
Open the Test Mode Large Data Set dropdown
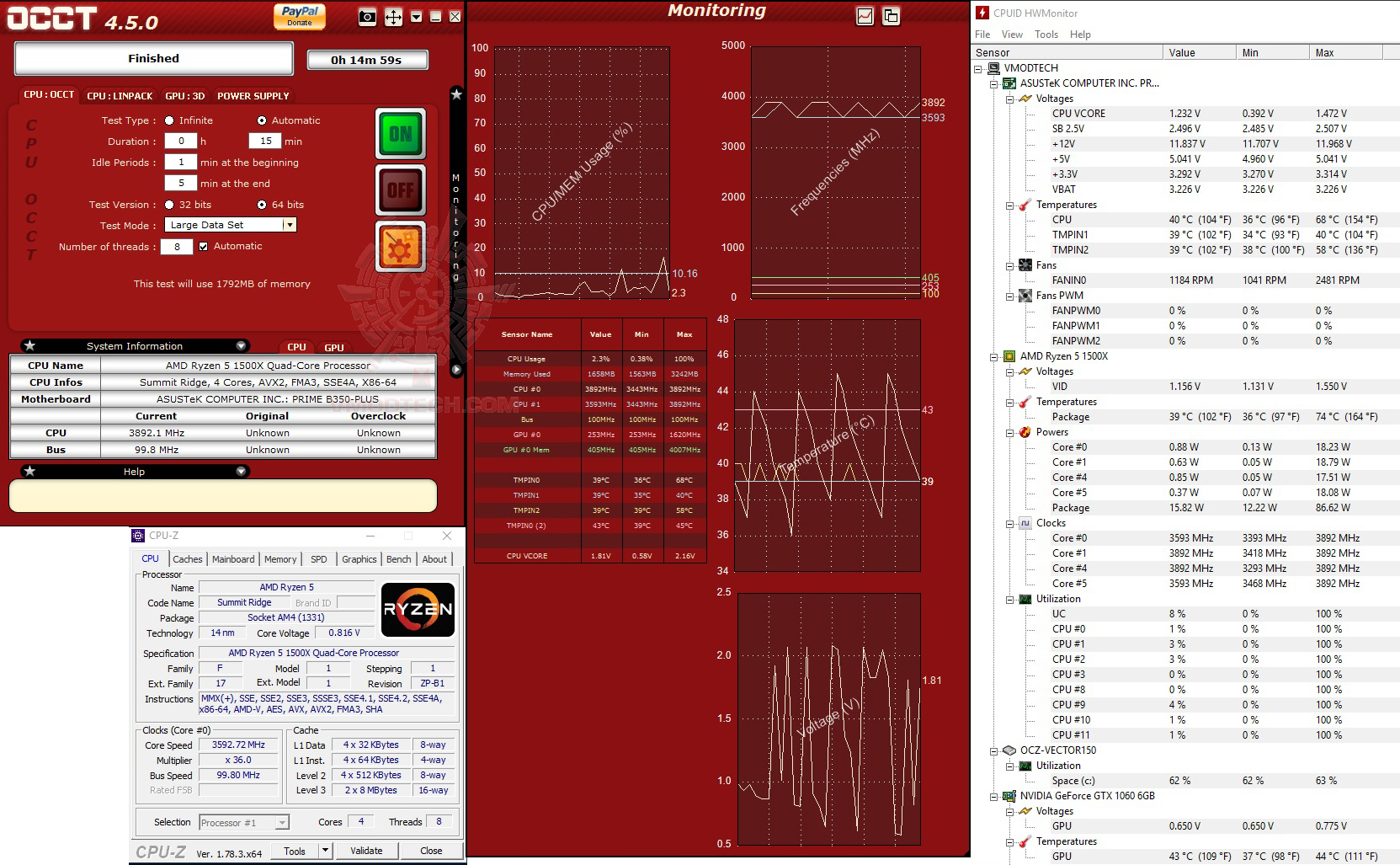click(290, 225)
